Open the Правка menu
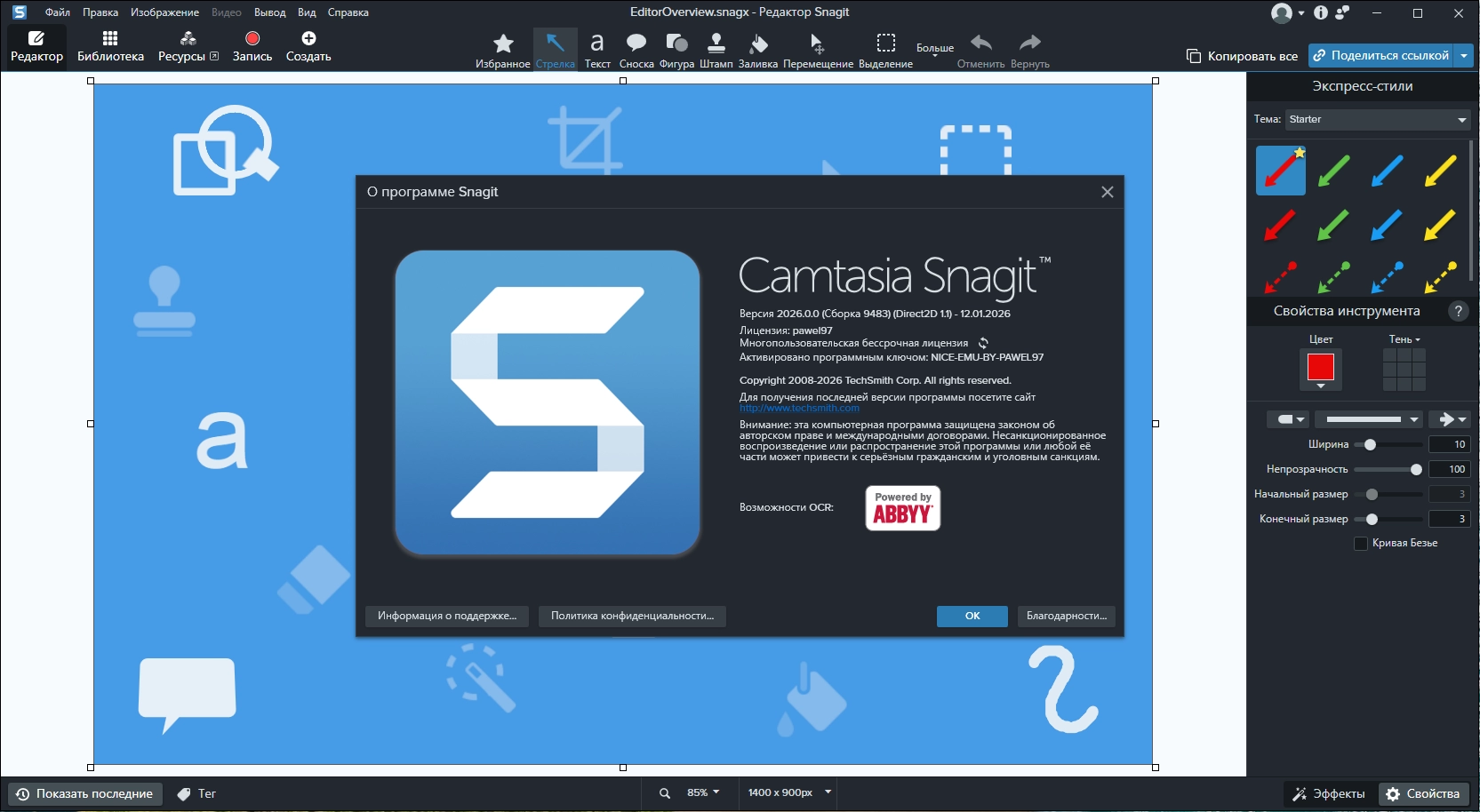The height and width of the screenshot is (812, 1480). click(x=100, y=12)
